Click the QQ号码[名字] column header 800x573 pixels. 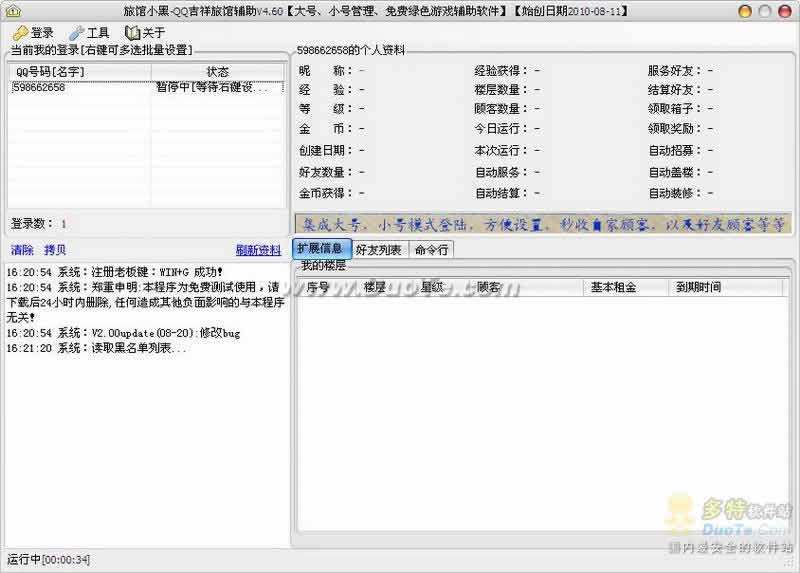[80, 72]
